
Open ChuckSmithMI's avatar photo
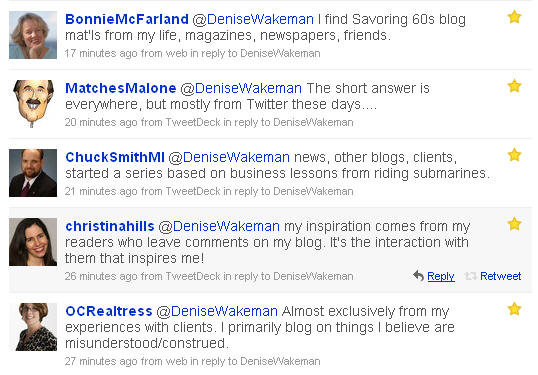(33, 173)
